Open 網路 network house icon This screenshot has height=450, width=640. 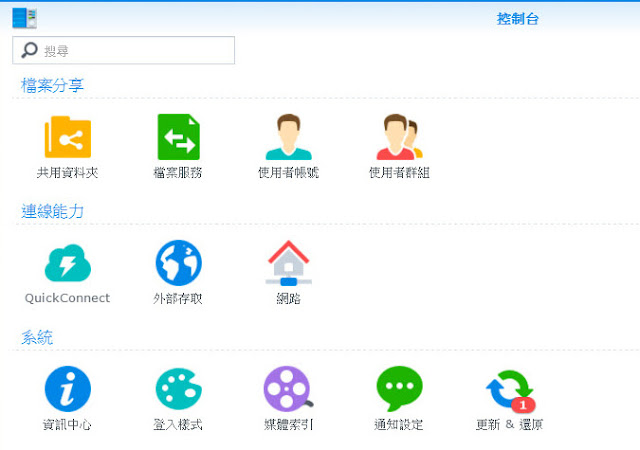(x=289, y=263)
